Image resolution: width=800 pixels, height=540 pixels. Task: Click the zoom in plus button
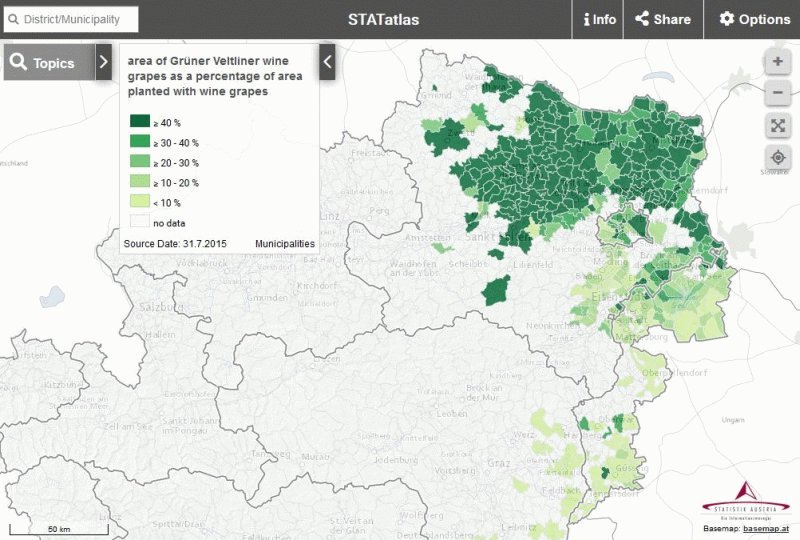click(777, 61)
